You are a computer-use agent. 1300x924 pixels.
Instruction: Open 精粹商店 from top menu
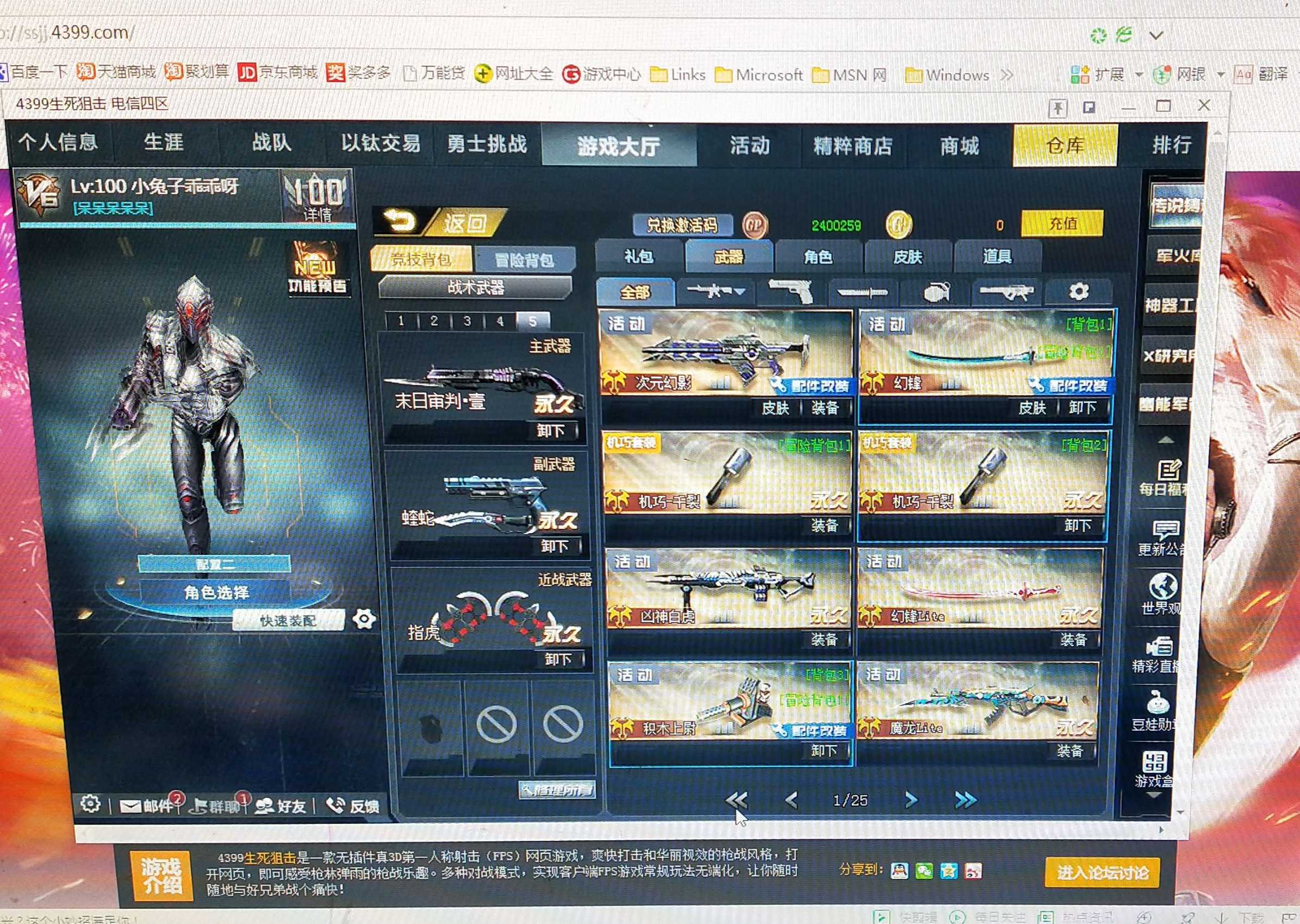853,146
